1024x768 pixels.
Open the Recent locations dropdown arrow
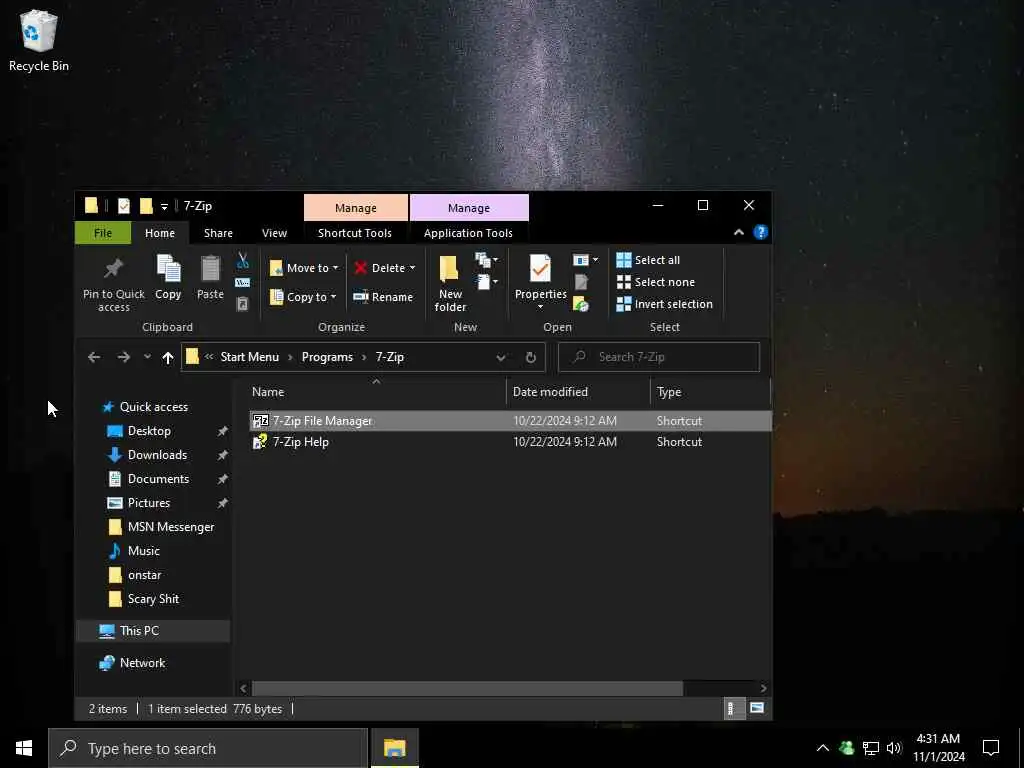tap(148, 357)
